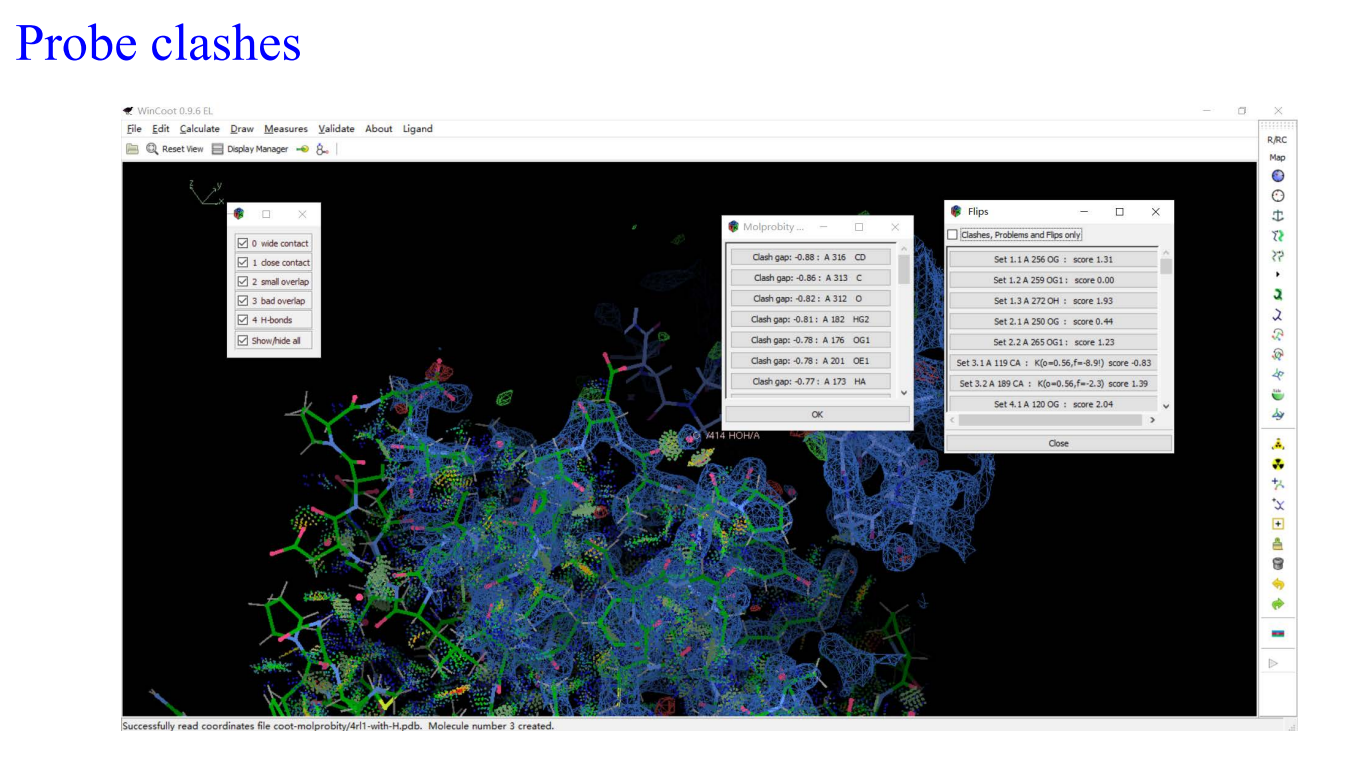Select the Edit Backbone Torsions icon

point(1277,415)
